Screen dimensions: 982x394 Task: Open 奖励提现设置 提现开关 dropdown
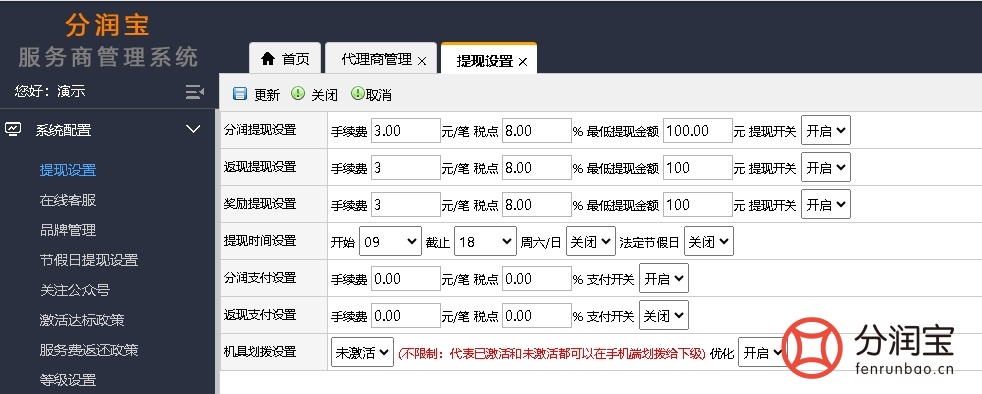pyautogui.click(x=825, y=204)
